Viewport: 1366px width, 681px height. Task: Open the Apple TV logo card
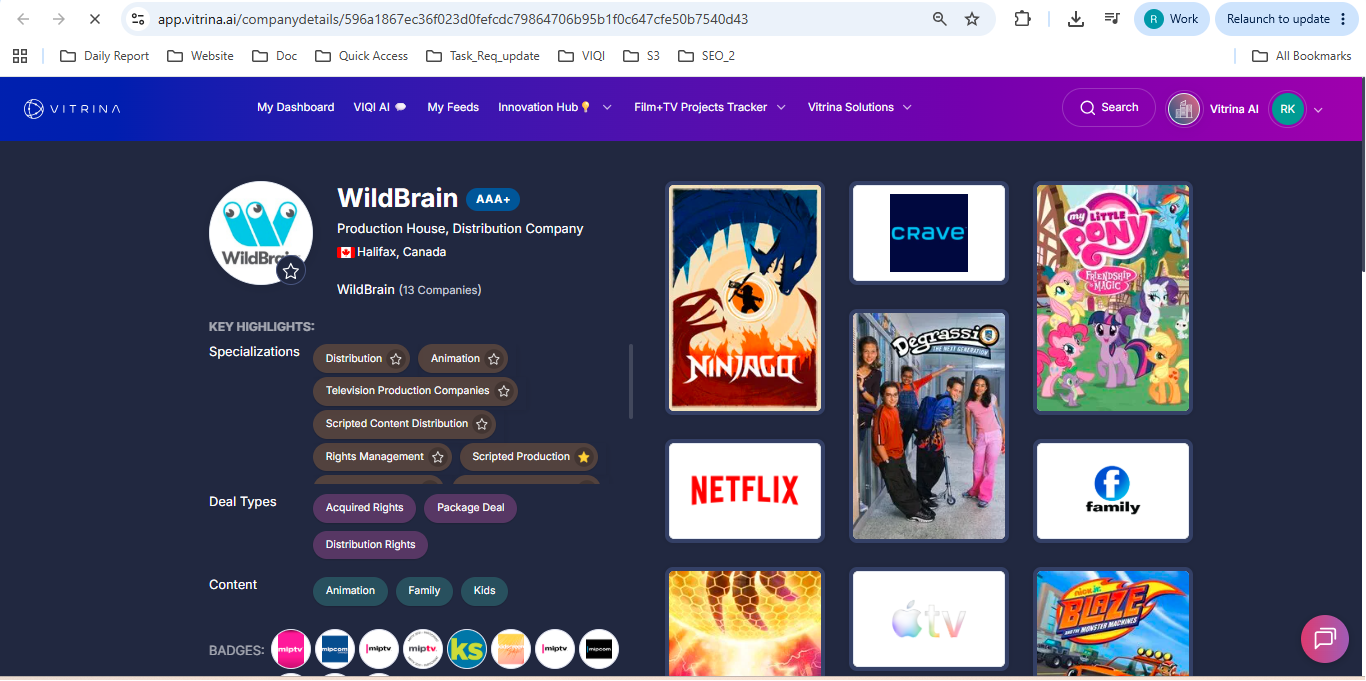(929, 619)
